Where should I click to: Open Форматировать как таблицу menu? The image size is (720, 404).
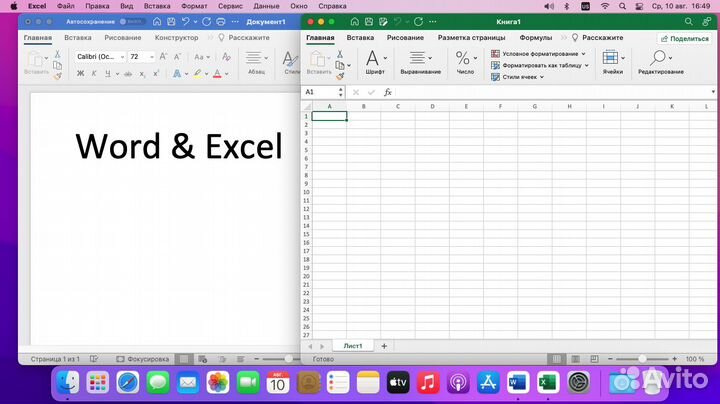tap(540, 65)
